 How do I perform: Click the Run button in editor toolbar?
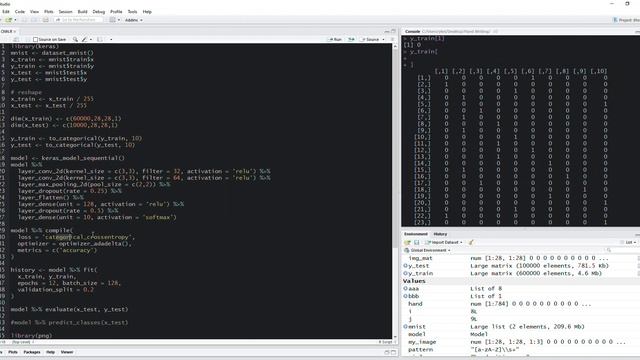coord(335,40)
